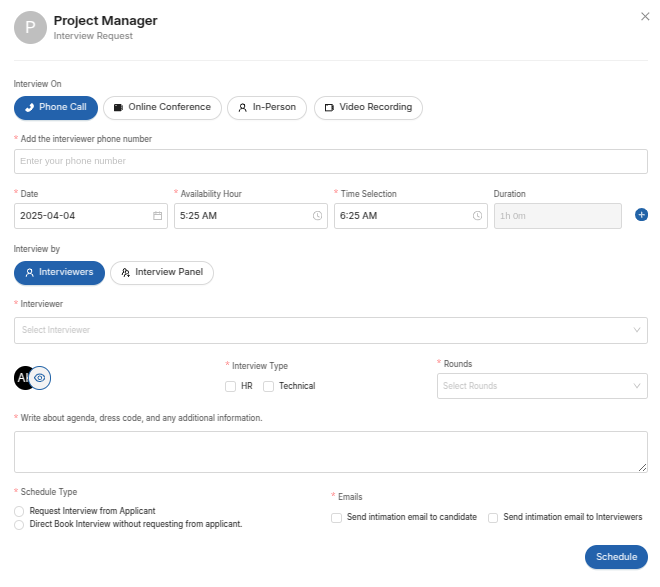
Task: Switch to Online Conference interview mode
Action: pos(162,107)
